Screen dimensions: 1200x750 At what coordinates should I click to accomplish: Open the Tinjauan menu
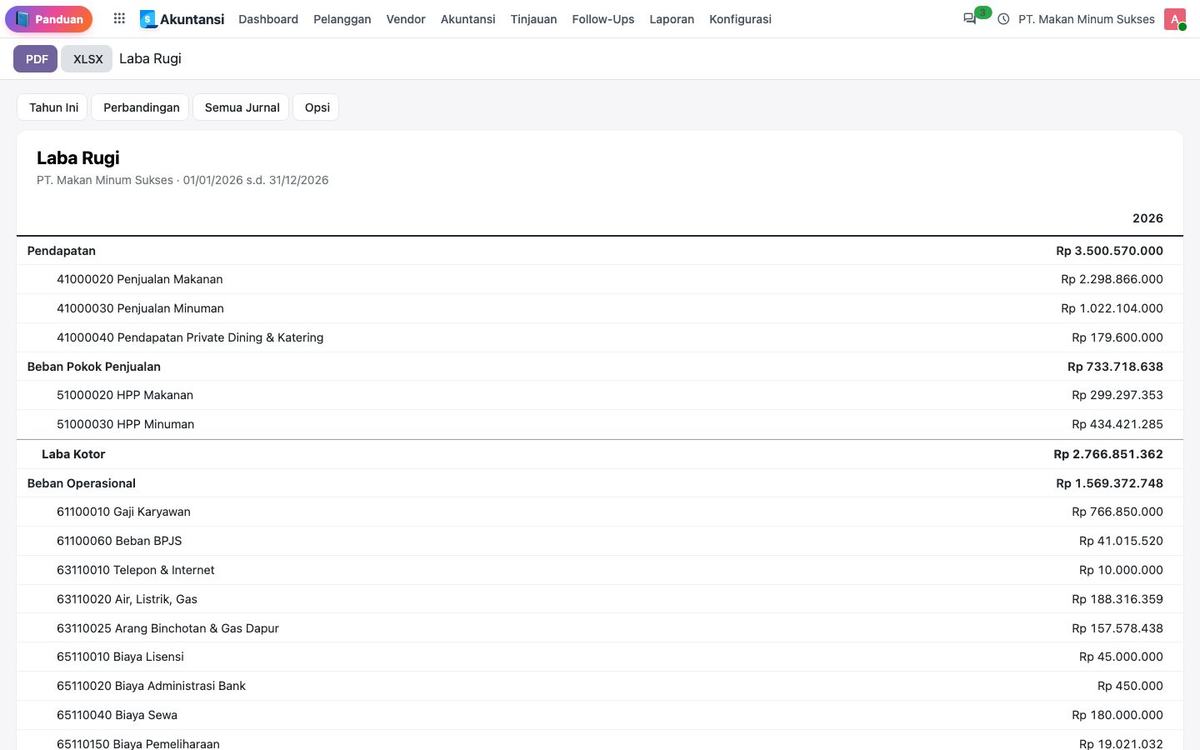pos(534,19)
